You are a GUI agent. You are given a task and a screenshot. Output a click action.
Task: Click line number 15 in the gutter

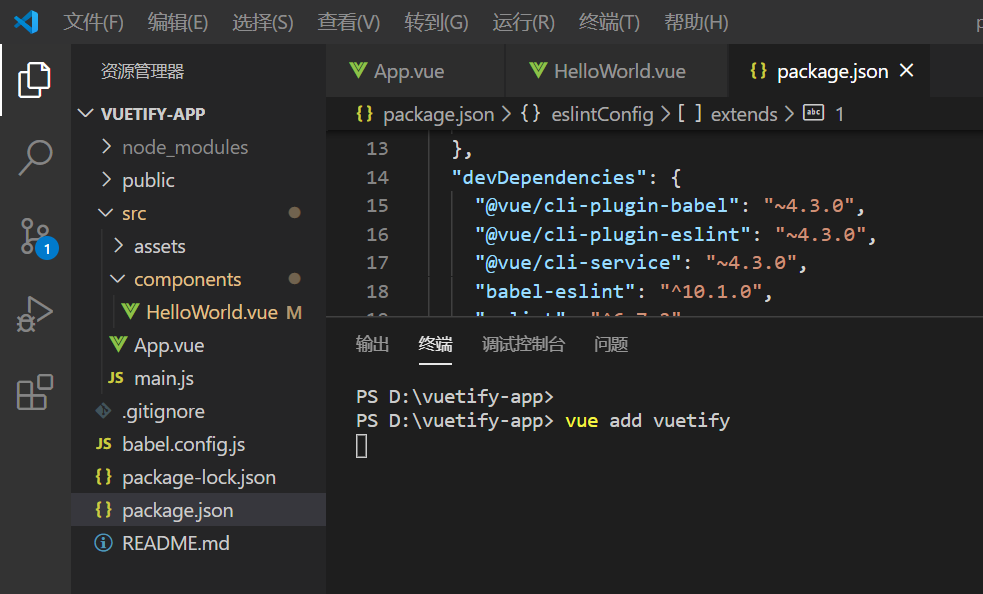click(377, 206)
